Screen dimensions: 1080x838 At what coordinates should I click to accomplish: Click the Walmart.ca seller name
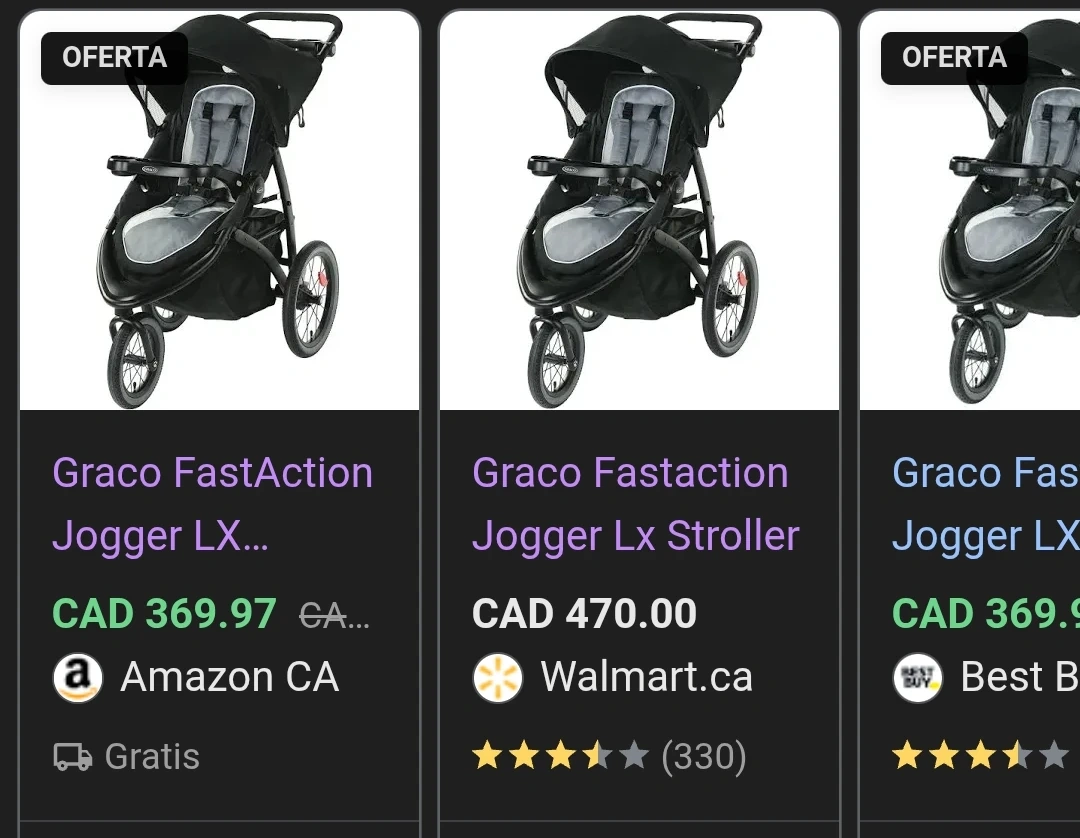pos(646,678)
